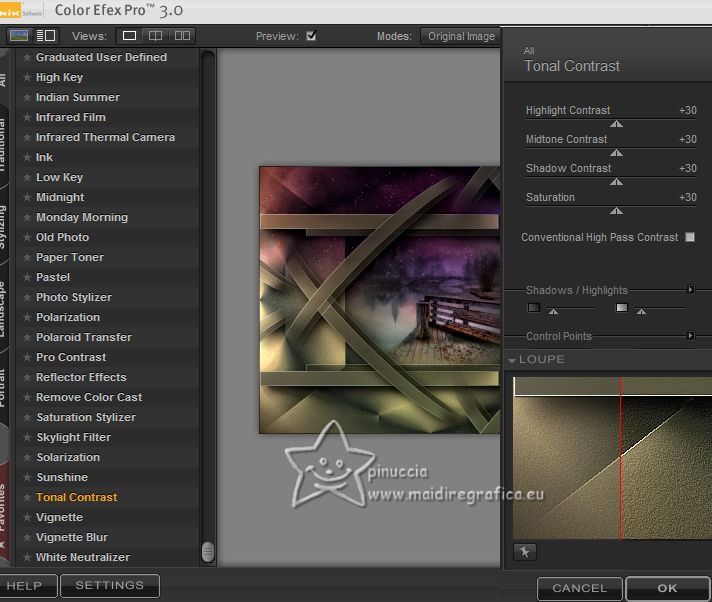Click the Highlight Contrast slider handle
This screenshot has height=602, width=712.
click(x=616, y=123)
